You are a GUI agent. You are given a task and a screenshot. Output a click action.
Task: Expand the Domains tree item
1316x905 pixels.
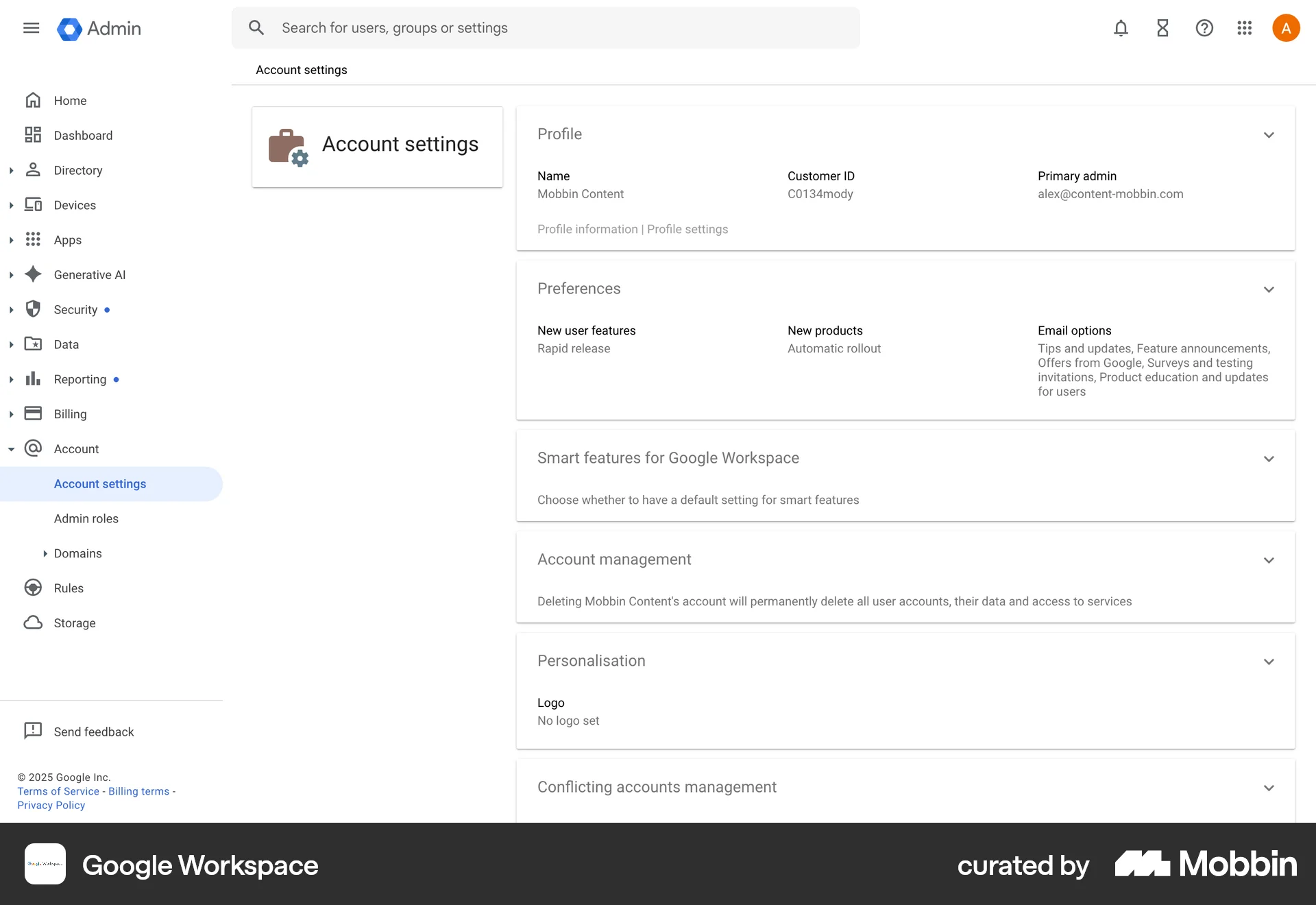pyautogui.click(x=45, y=553)
